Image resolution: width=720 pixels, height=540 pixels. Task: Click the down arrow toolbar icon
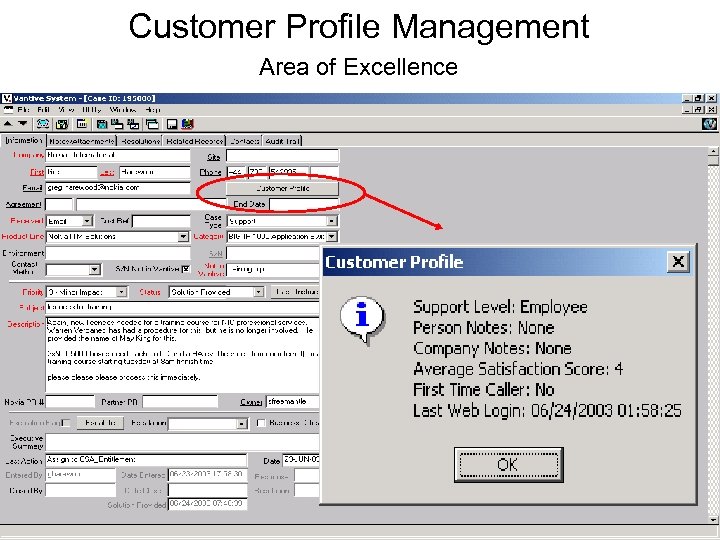(22, 124)
